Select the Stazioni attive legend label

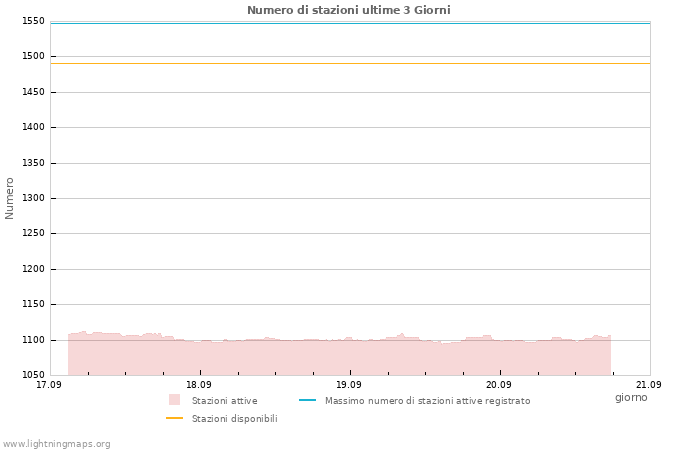[x=225, y=401]
